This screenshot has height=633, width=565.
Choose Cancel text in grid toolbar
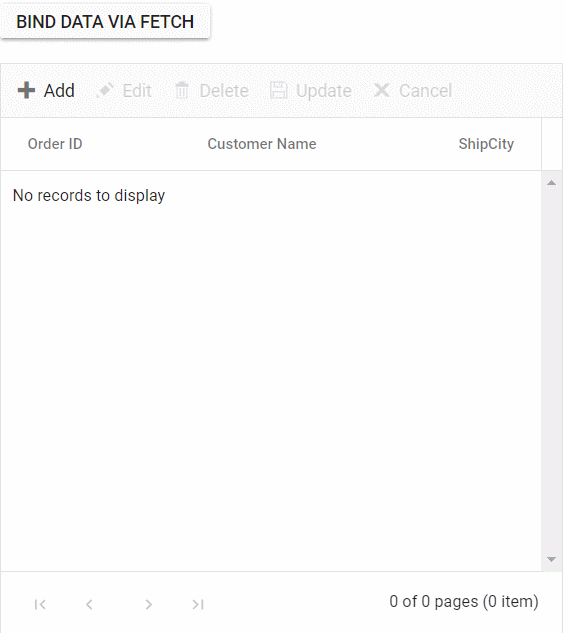pyautogui.click(x=426, y=90)
